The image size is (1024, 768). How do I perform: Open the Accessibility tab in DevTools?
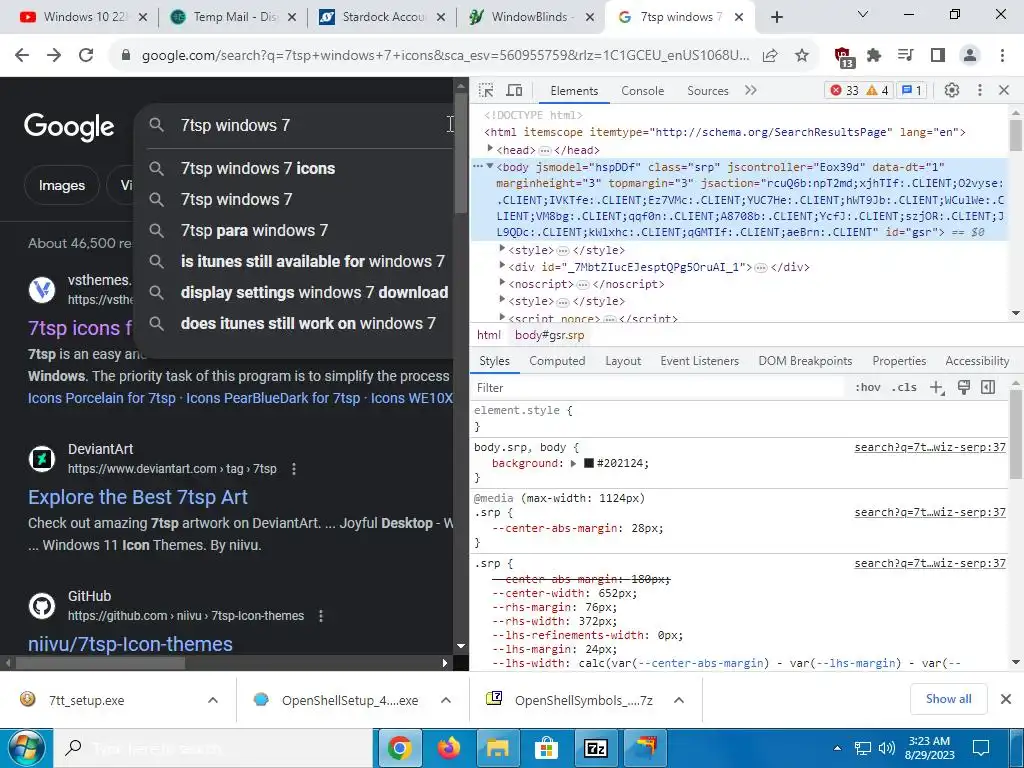click(x=977, y=361)
